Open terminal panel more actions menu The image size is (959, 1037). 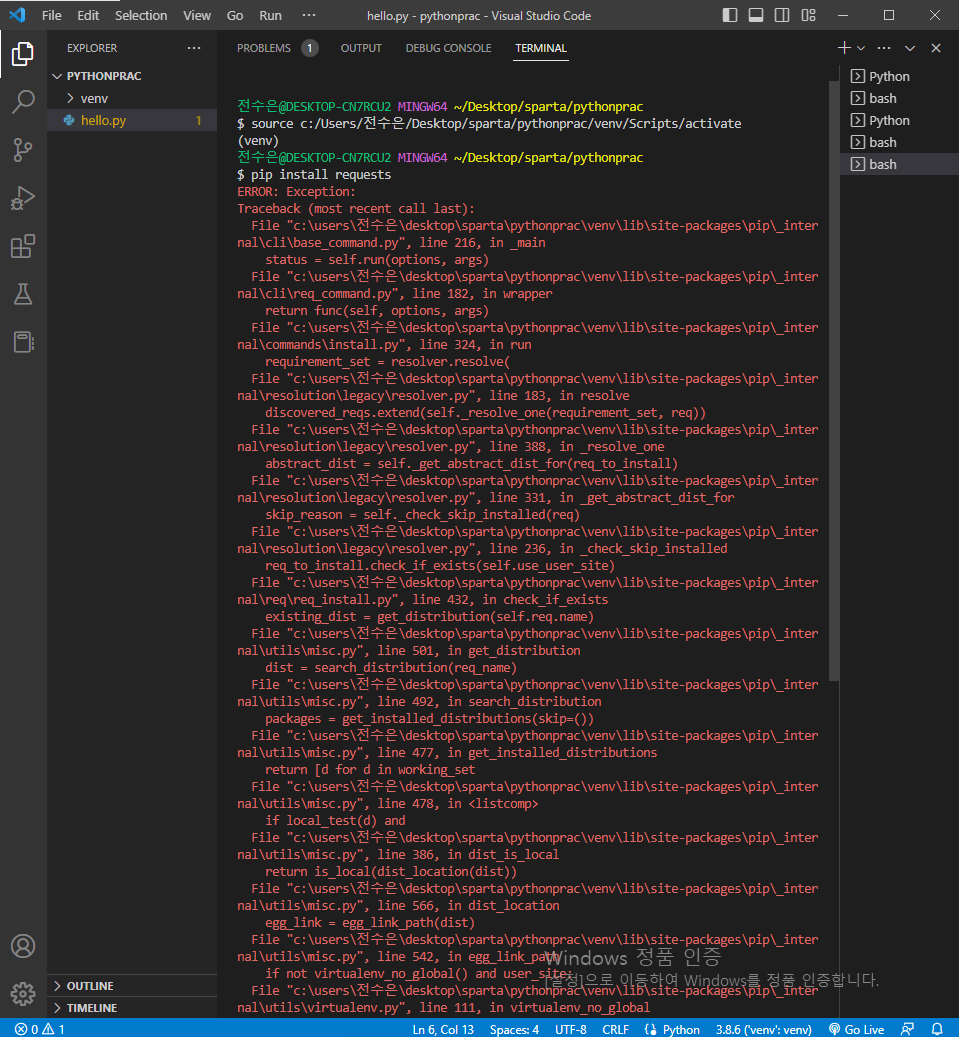[884, 48]
